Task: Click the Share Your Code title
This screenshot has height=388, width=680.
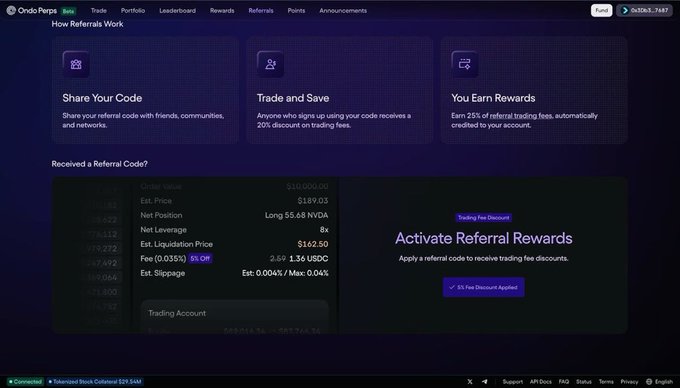Action: click(x=102, y=98)
